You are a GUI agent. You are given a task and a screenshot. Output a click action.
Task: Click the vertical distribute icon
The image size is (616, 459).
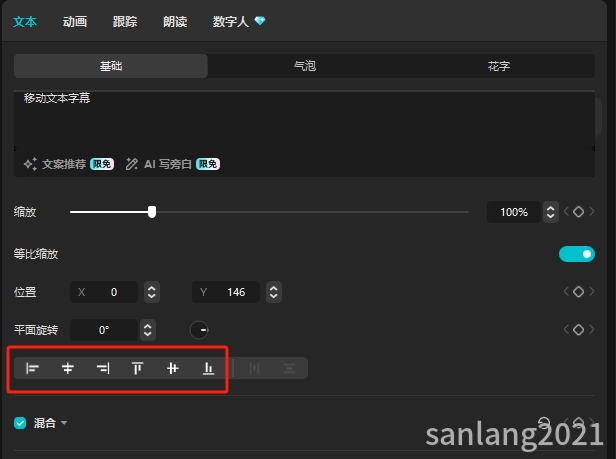[x=290, y=368]
